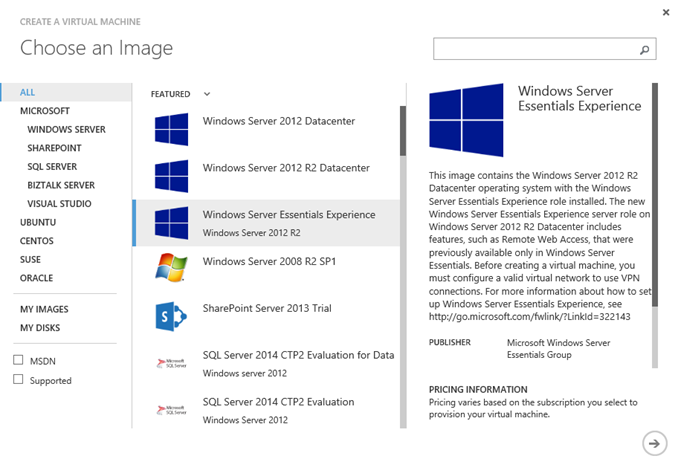Click the 'Windows server 2012' subtitle under Evaluation for Data
The height and width of the screenshot is (468, 678).
[x=245, y=373]
